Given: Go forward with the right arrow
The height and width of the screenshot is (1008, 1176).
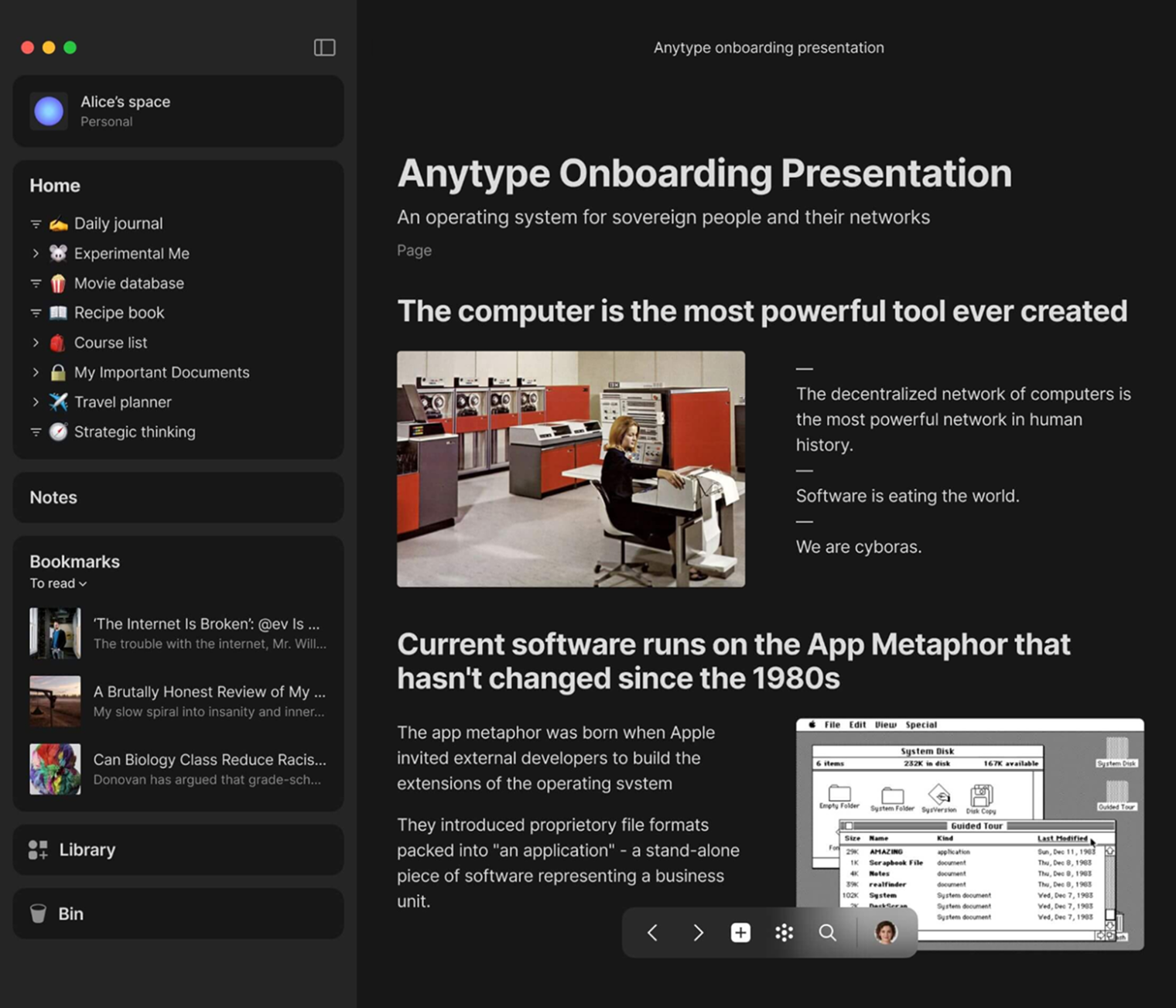Looking at the screenshot, I should [x=697, y=933].
